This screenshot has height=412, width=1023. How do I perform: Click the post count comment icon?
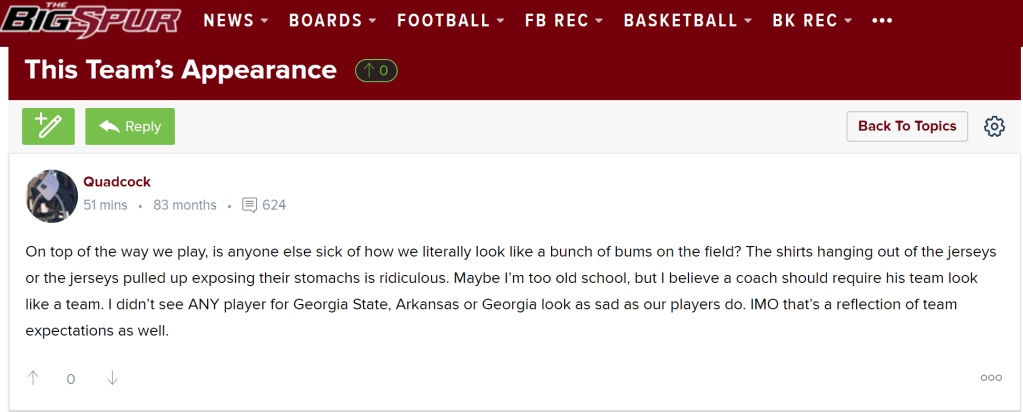coord(250,205)
